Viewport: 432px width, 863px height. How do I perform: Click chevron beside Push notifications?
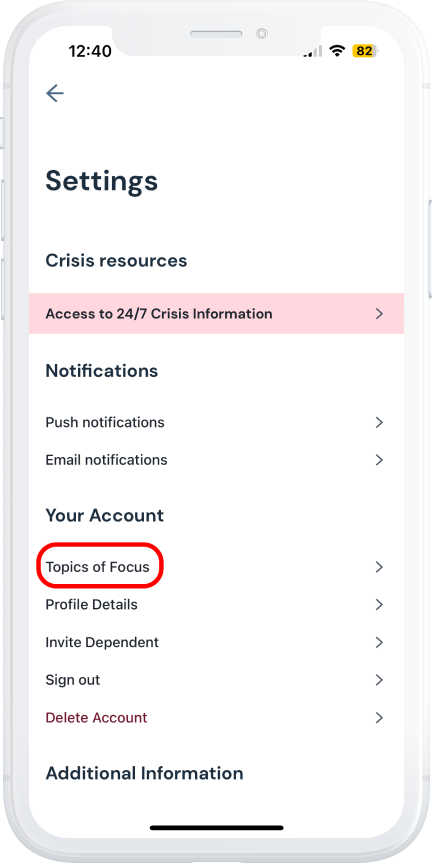point(379,422)
